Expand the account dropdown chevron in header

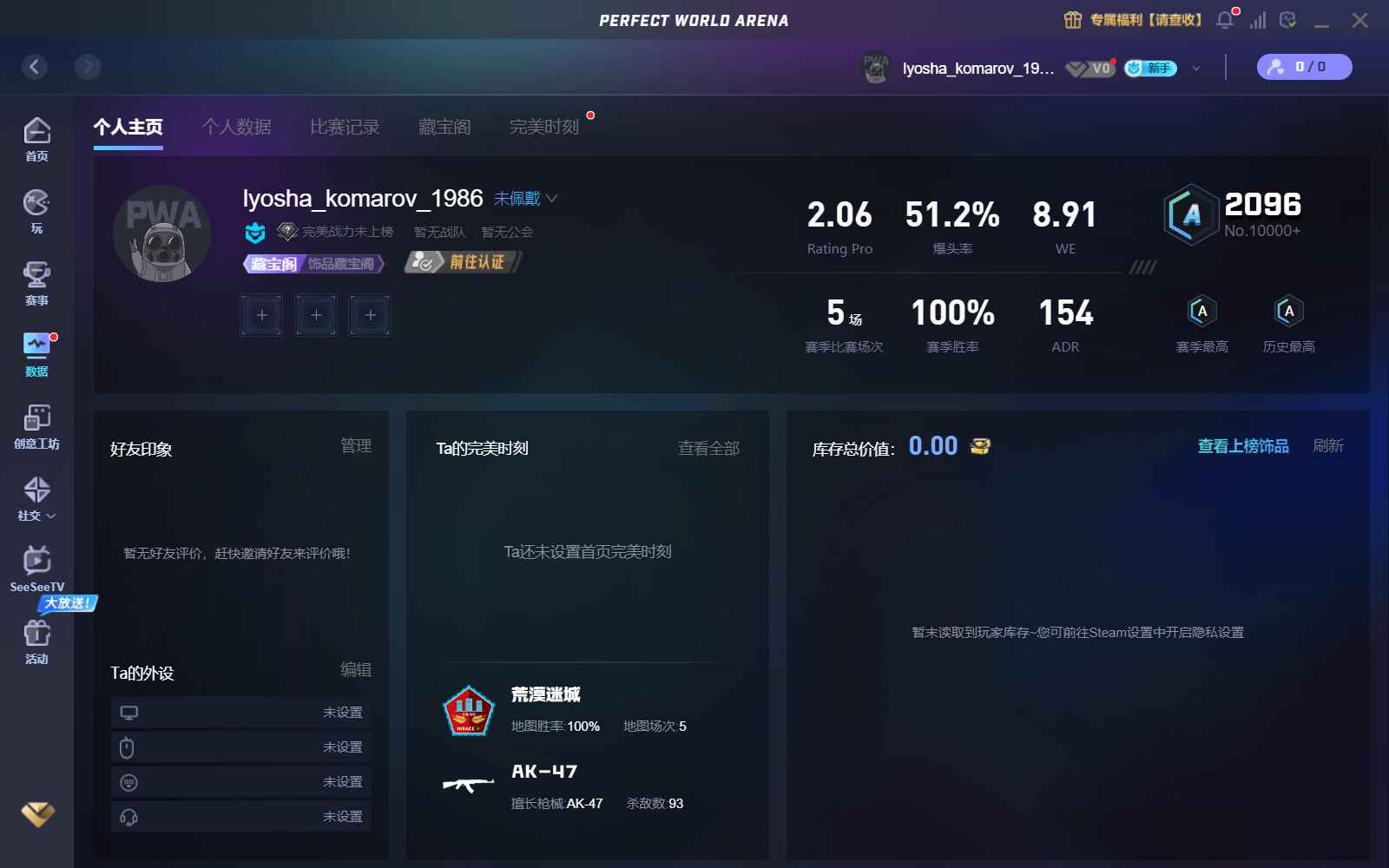pyautogui.click(x=1196, y=68)
